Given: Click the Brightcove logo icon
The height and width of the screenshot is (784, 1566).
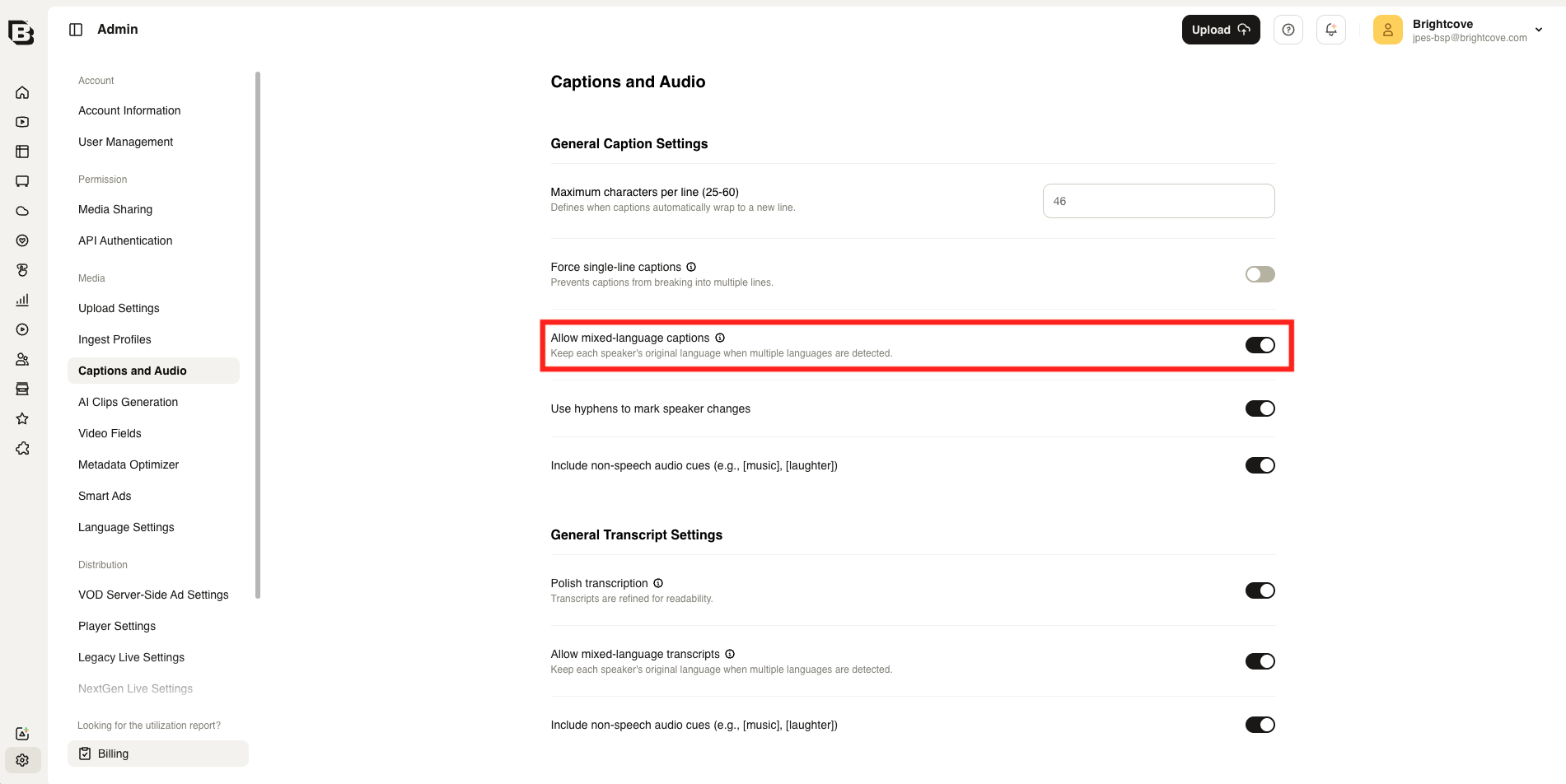Looking at the screenshot, I should tap(21, 32).
